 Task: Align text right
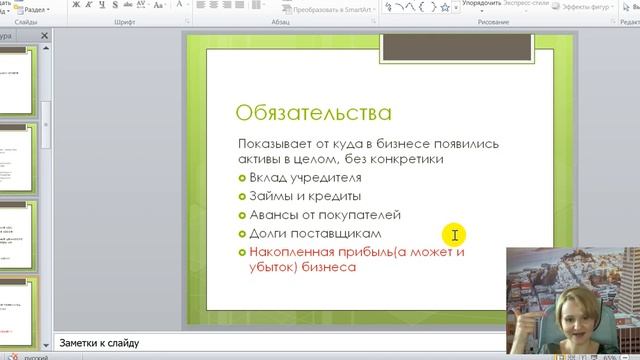coord(227,5)
